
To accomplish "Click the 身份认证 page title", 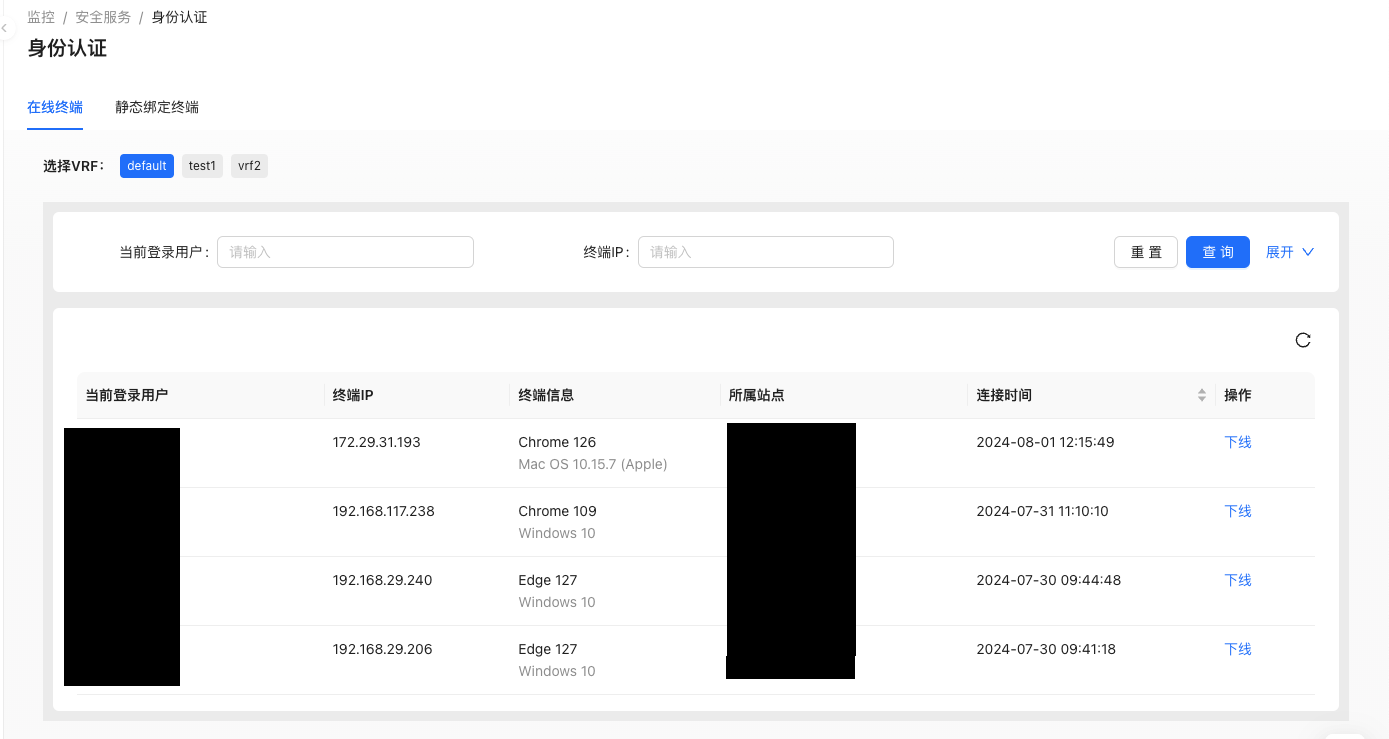I will pyautogui.click(x=67, y=48).
